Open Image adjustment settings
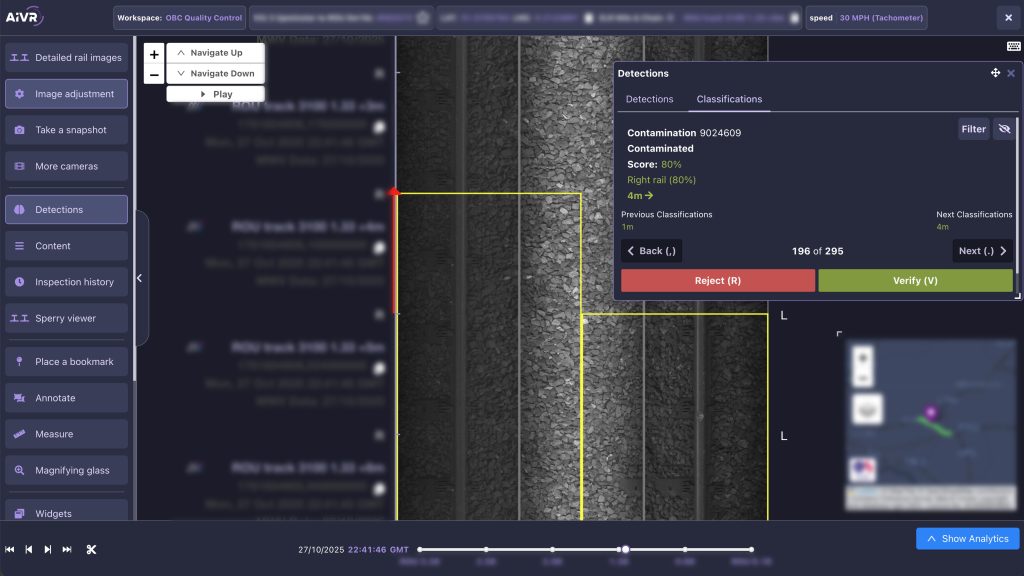 (66, 94)
